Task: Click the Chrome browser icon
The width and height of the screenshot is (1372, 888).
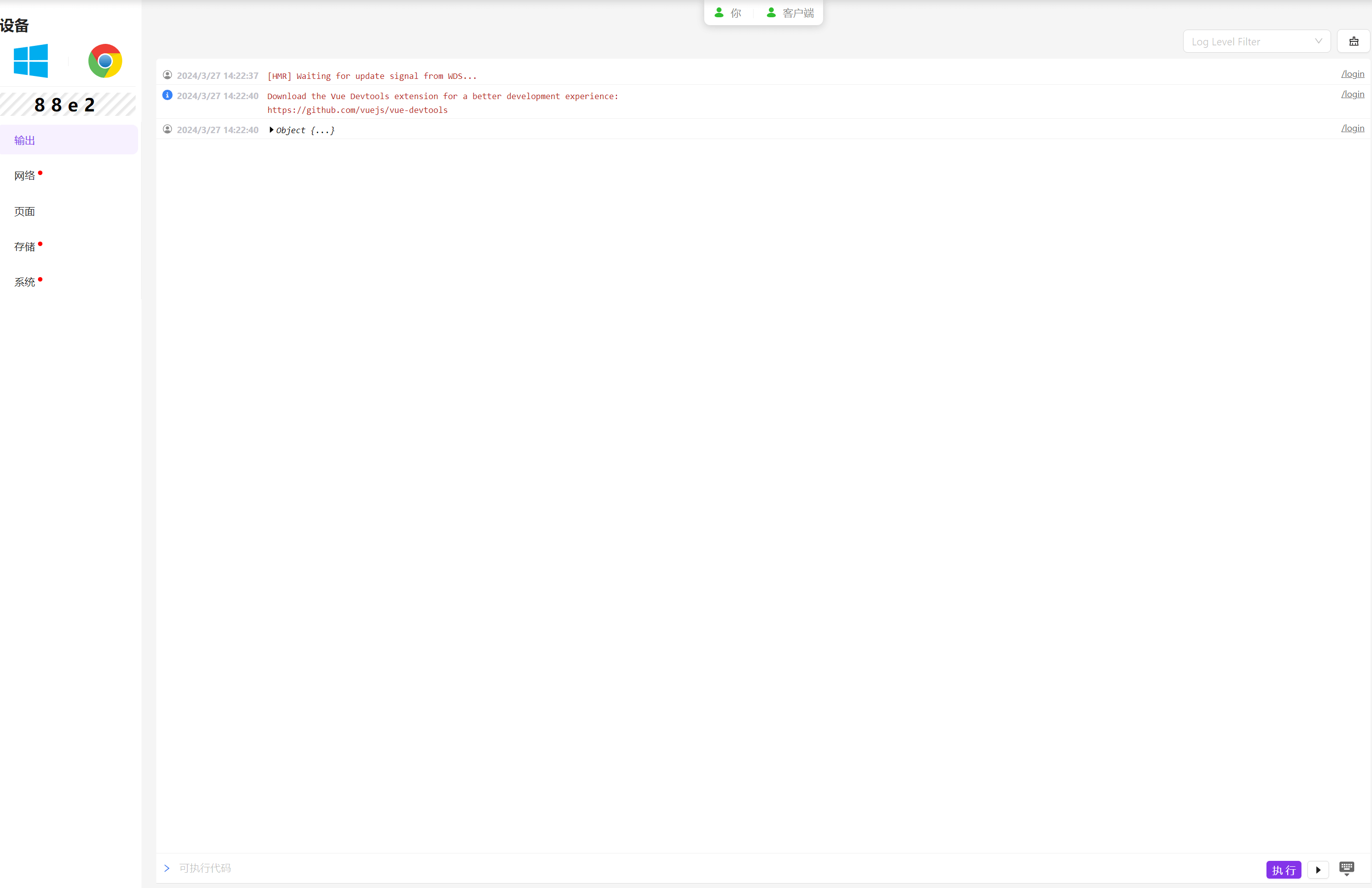Action: point(105,61)
